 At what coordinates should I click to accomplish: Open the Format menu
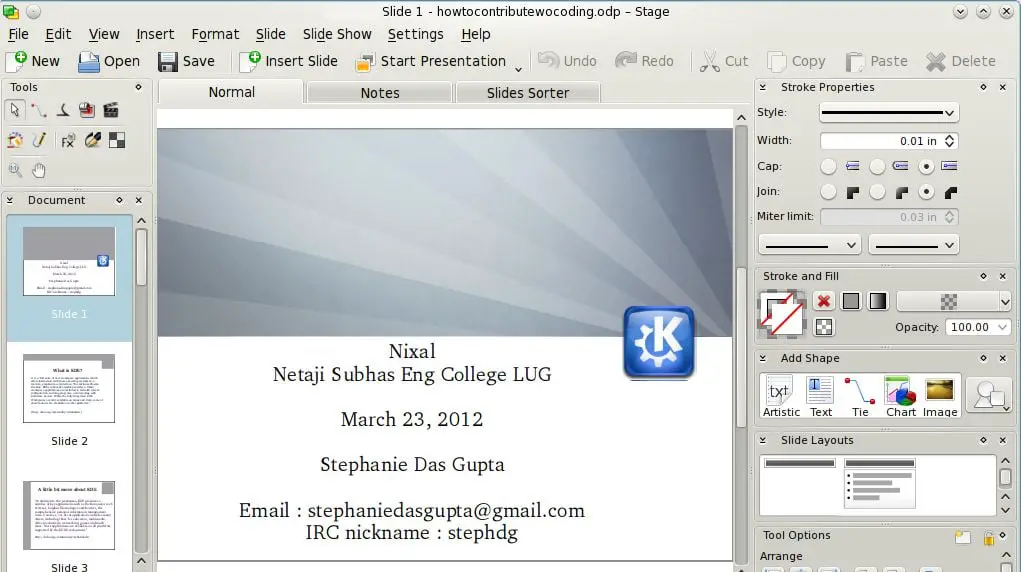click(215, 34)
